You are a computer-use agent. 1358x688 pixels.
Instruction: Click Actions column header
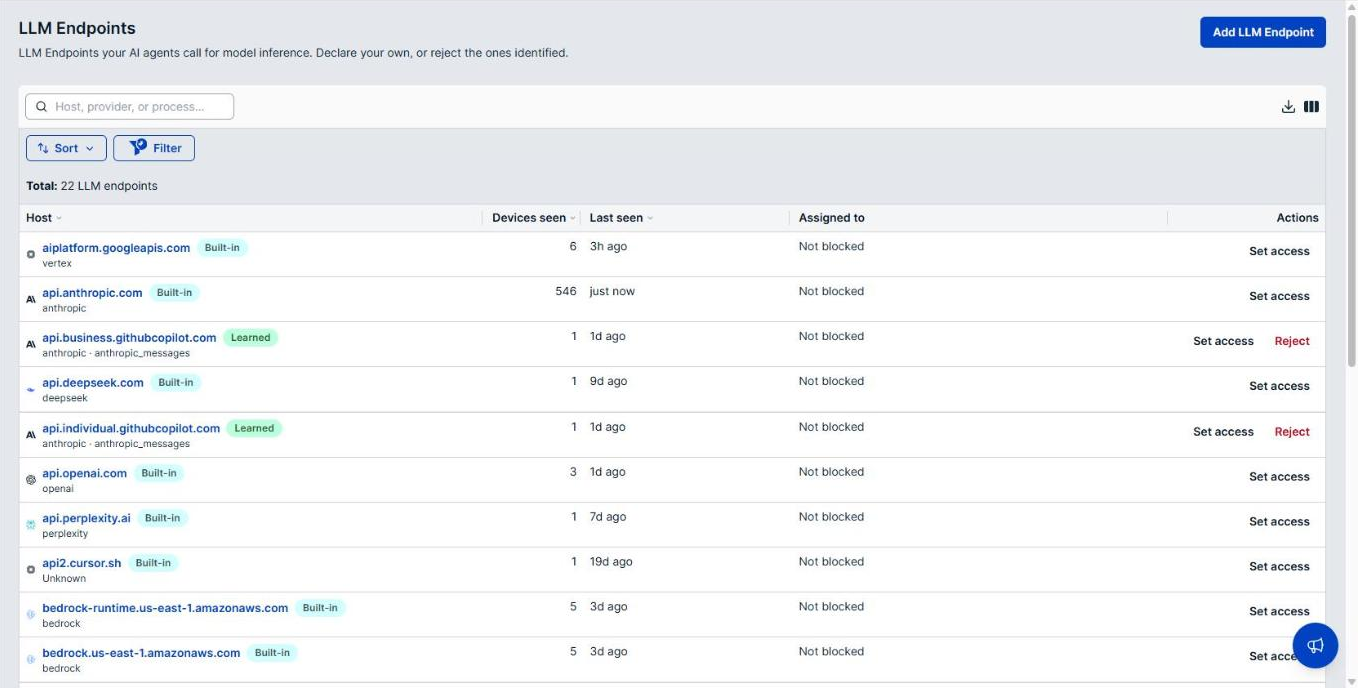[x=1297, y=218]
